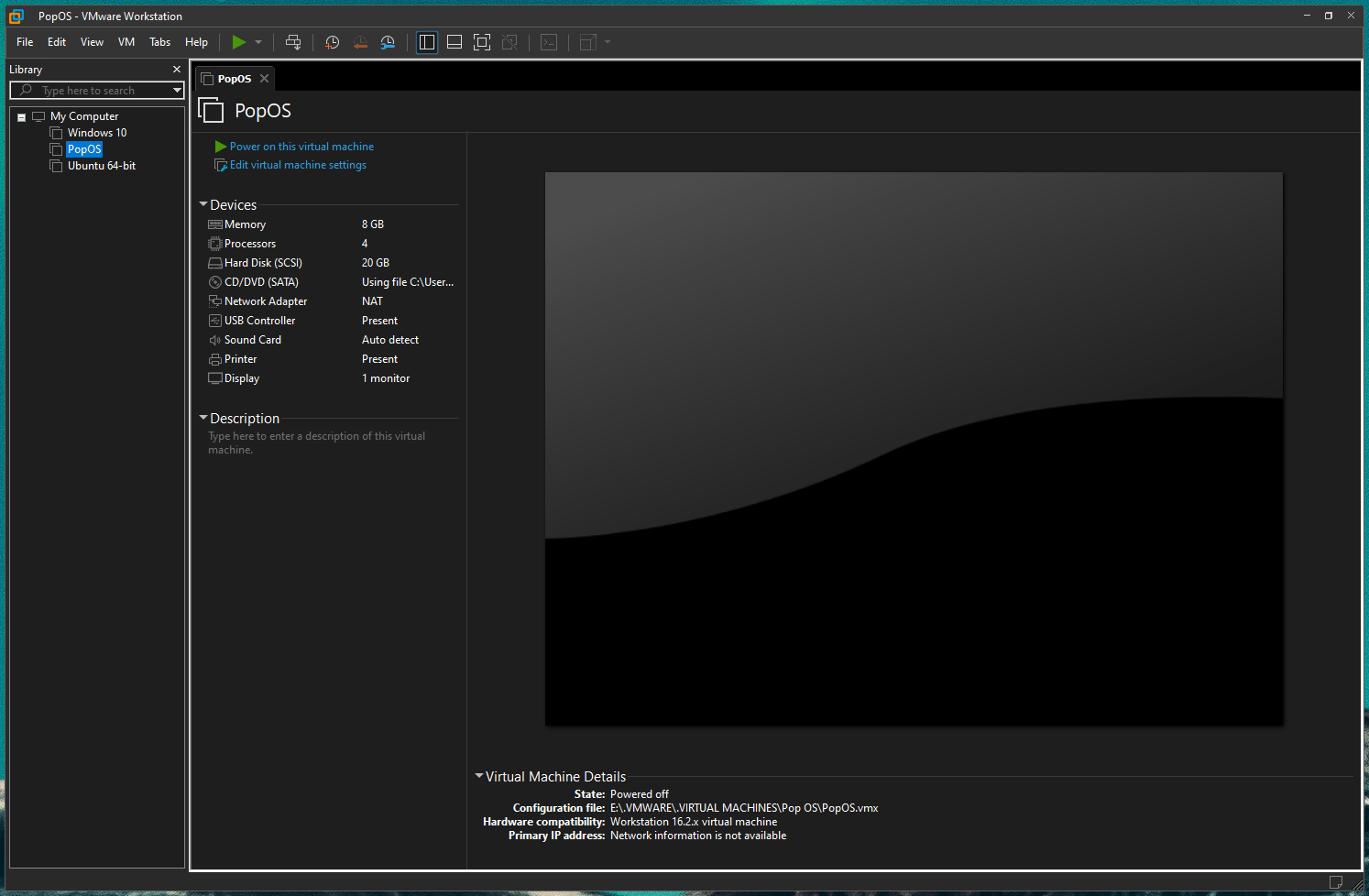This screenshot has width=1369, height=896.
Task: Open the Tabs menu
Action: click(159, 42)
